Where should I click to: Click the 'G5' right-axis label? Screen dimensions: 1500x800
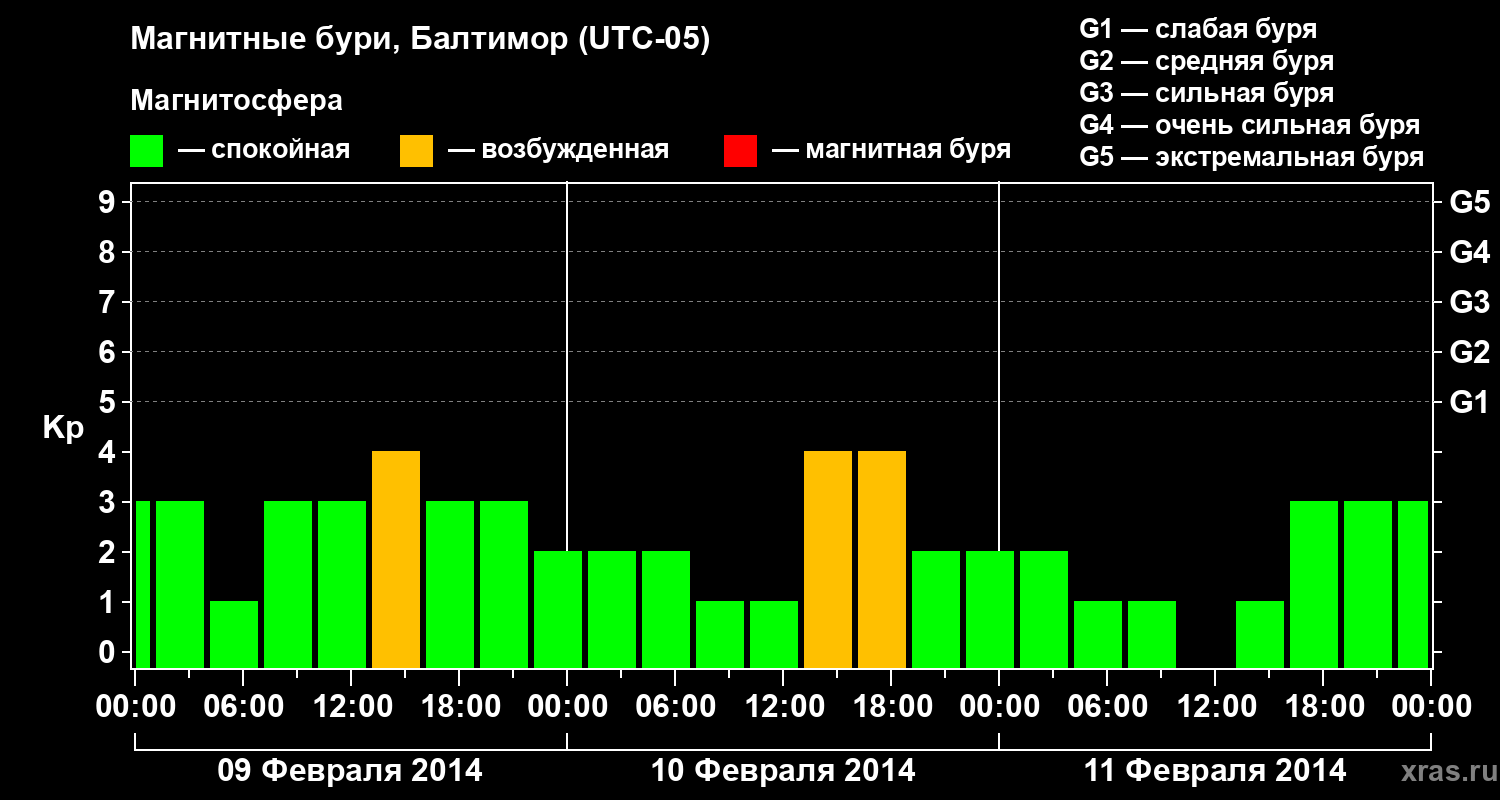click(1470, 202)
